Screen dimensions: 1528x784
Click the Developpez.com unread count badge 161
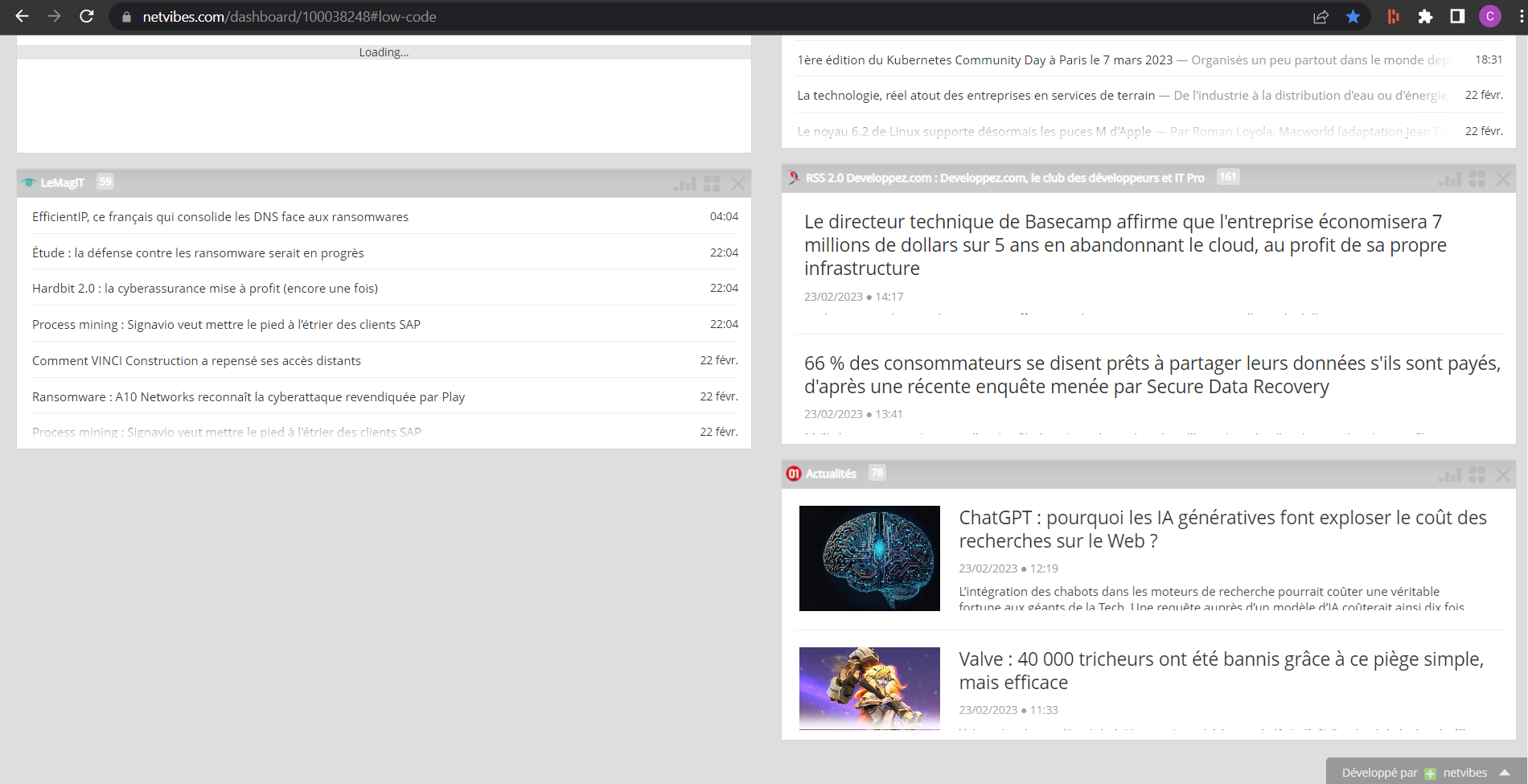(1228, 177)
